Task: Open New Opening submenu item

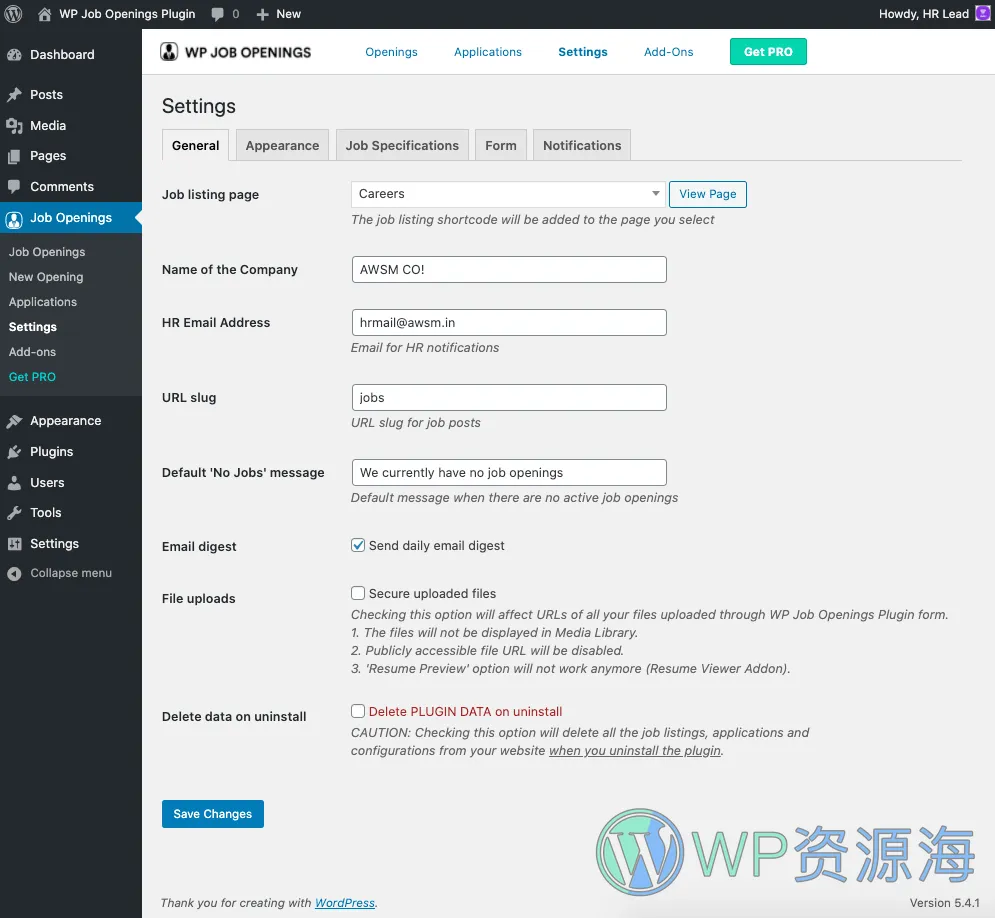Action: pos(46,277)
